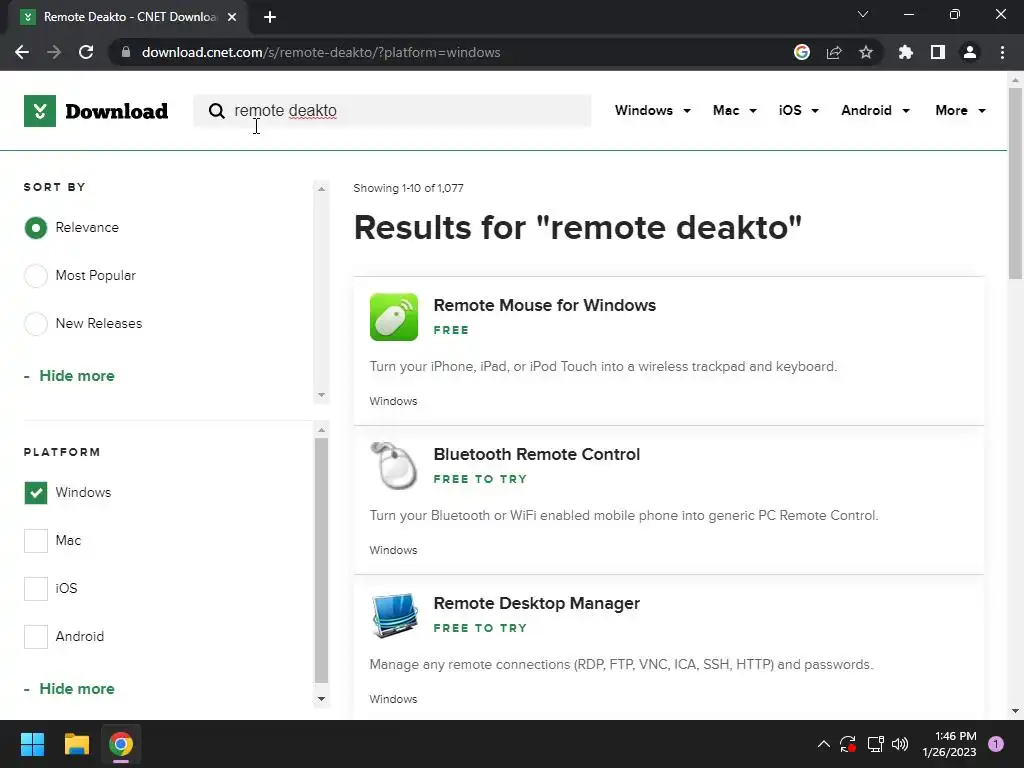1024x768 pixels.
Task: Open the Chrome profile icon
Action: 970,52
